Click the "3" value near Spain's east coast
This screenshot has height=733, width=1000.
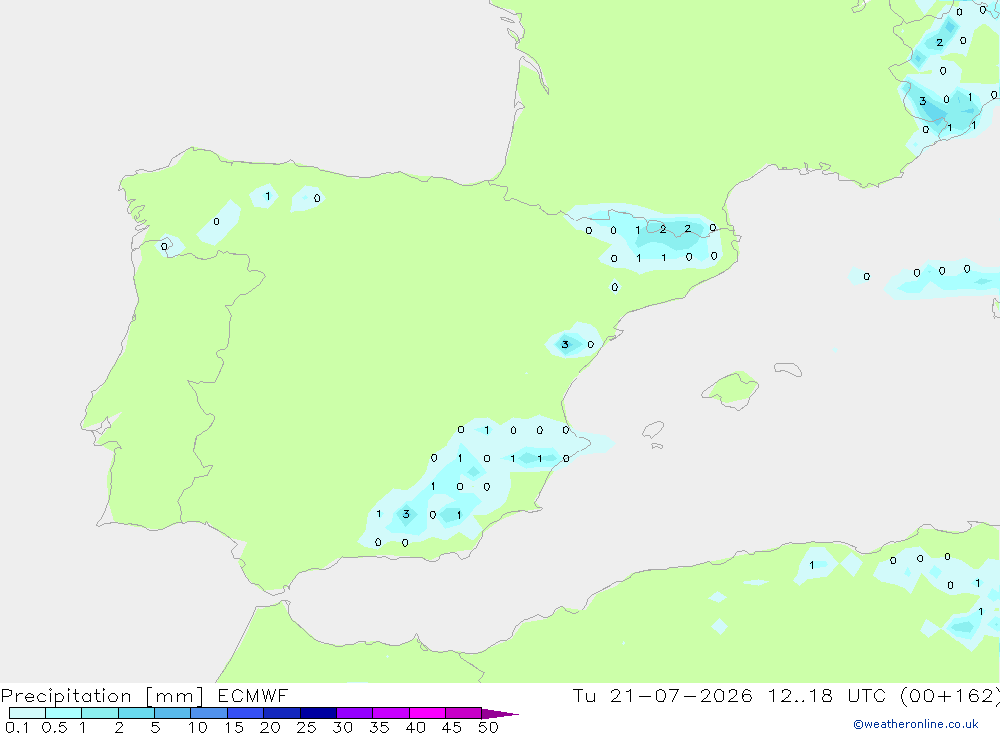[565, 344]
